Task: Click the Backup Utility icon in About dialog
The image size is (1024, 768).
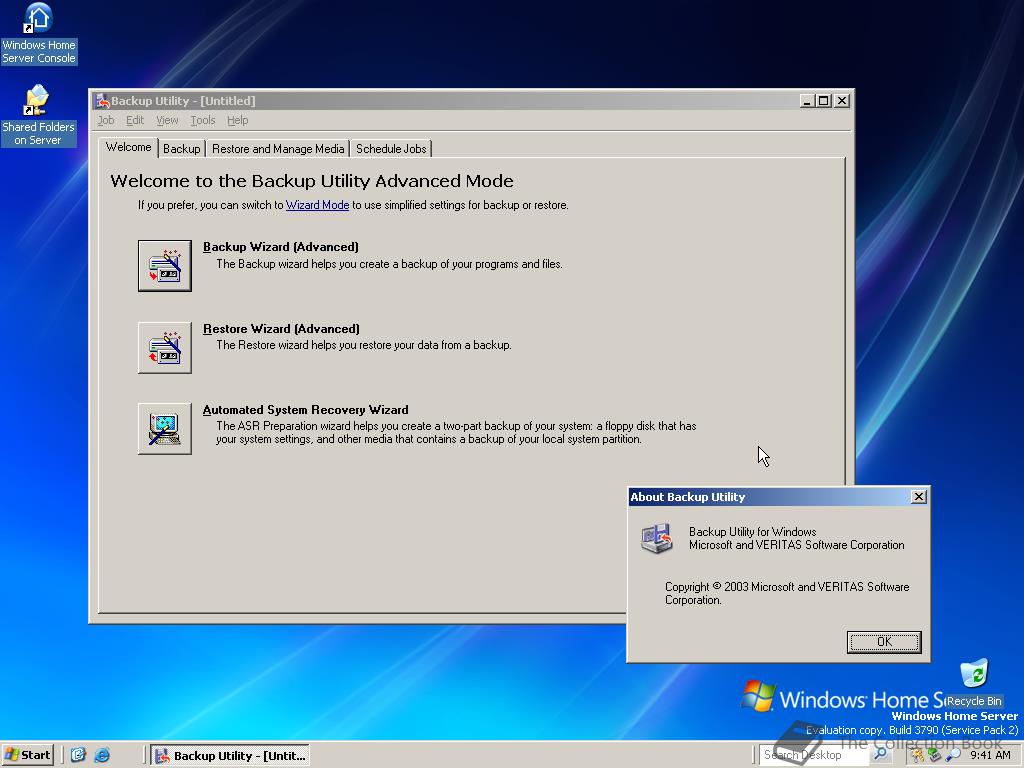Action: 657,538
